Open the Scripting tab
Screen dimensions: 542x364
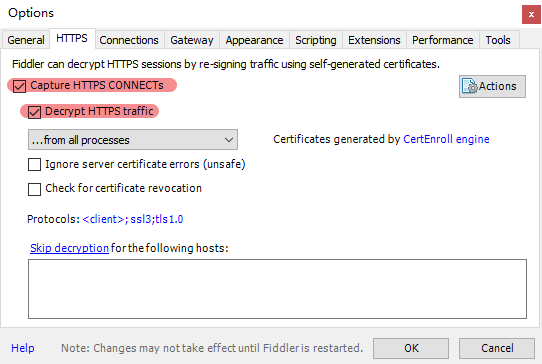[316, 40]
